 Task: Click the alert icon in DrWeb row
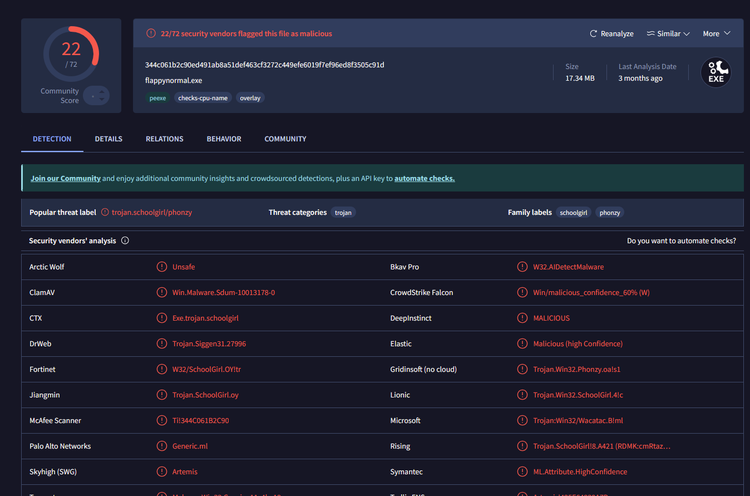pyautogui.click(x=162, y=343)
